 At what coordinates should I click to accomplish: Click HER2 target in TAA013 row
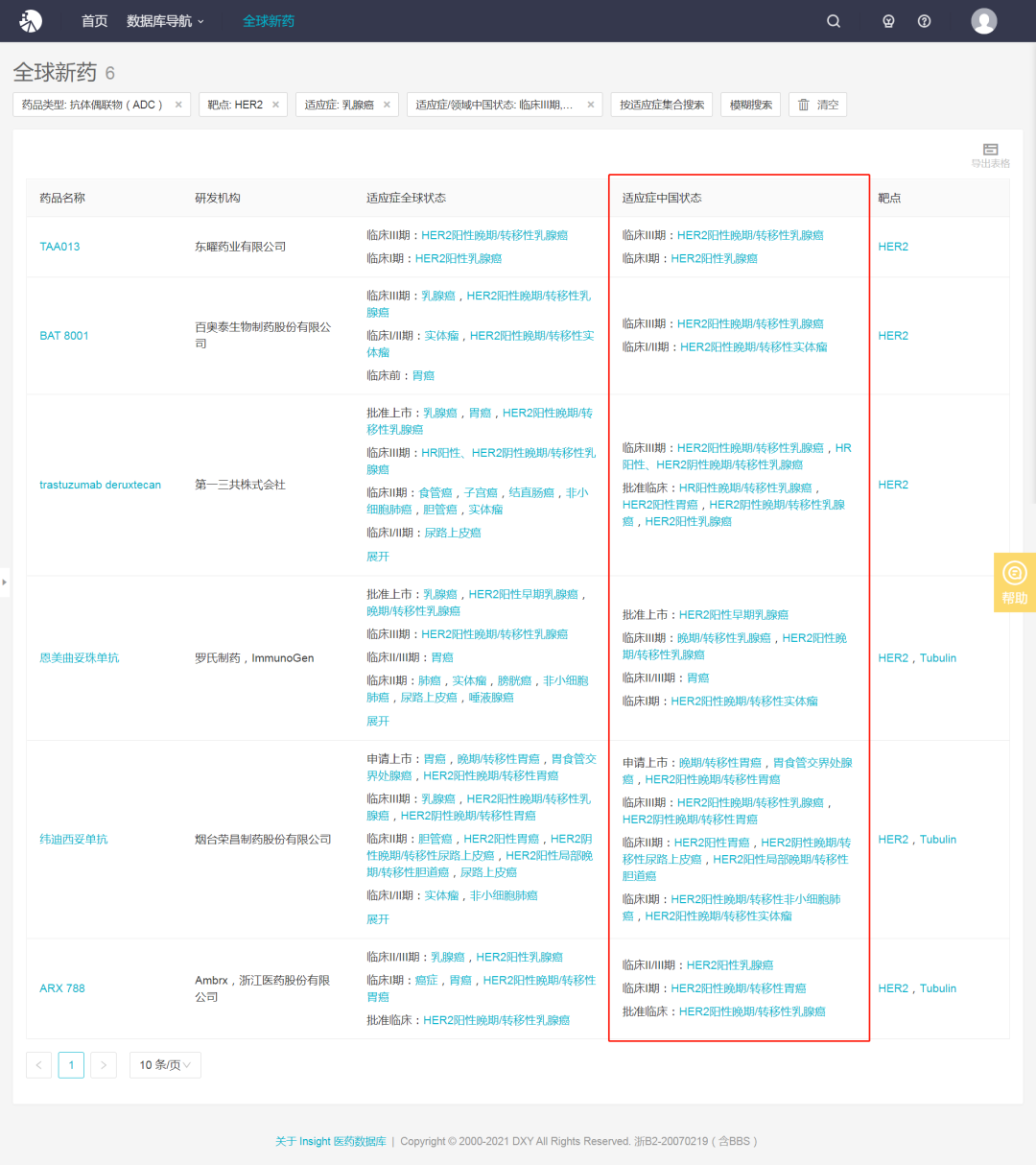click(x=893, y=247)
